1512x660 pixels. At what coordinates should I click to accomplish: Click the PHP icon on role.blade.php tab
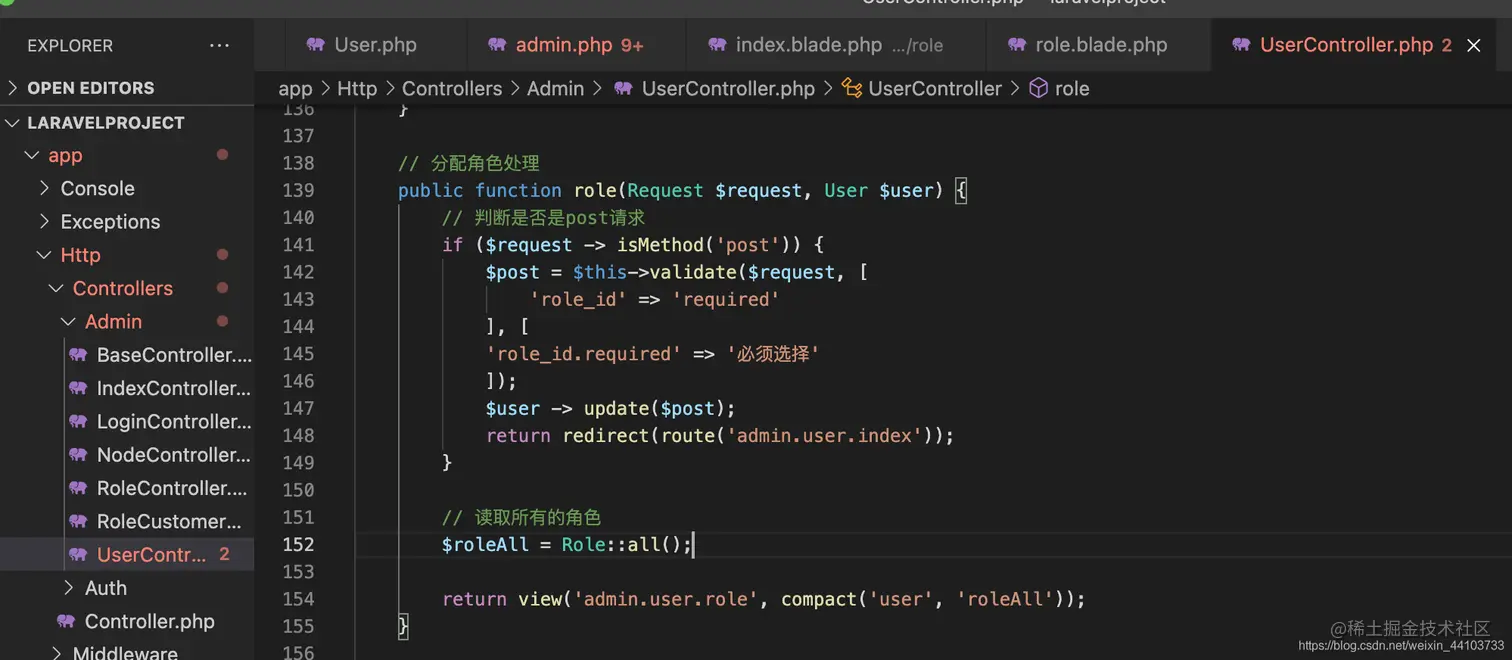[x=1017, y=45]
